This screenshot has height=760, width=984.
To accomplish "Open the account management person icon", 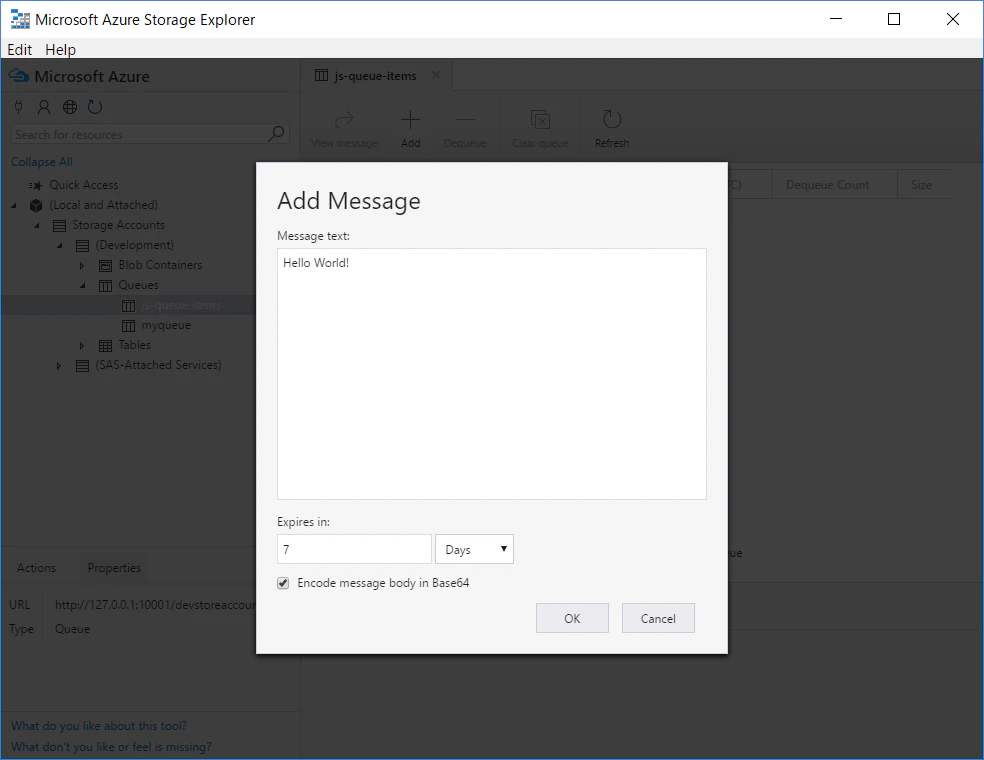I will point(44,107).
